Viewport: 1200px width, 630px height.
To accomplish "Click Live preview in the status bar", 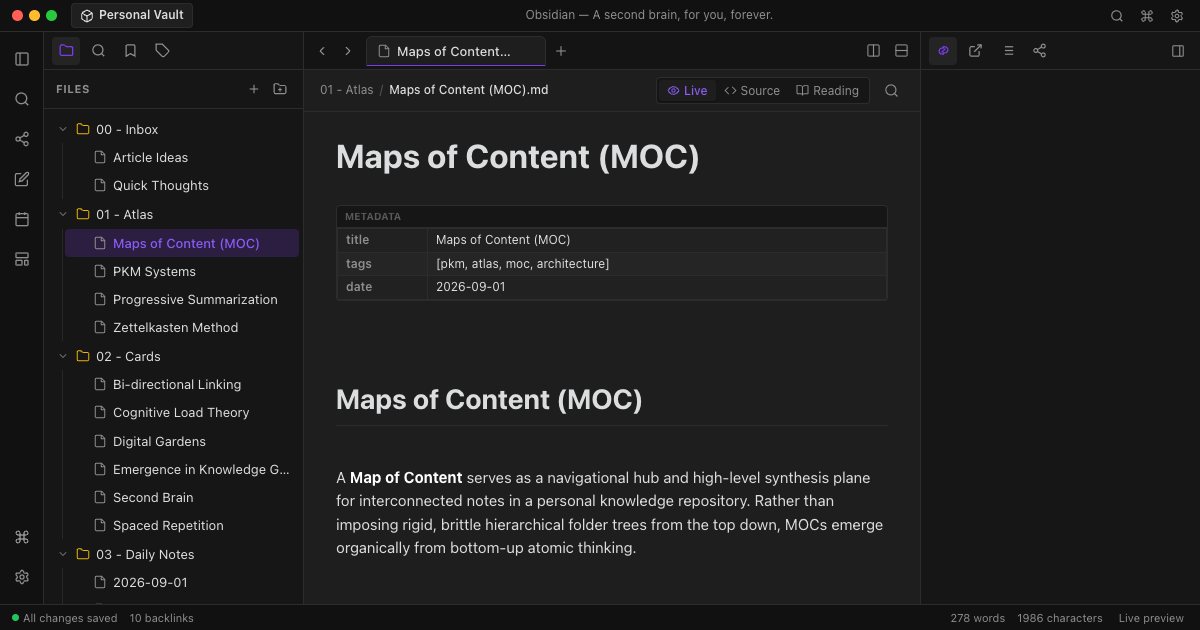I will [x=1151, y=618].
